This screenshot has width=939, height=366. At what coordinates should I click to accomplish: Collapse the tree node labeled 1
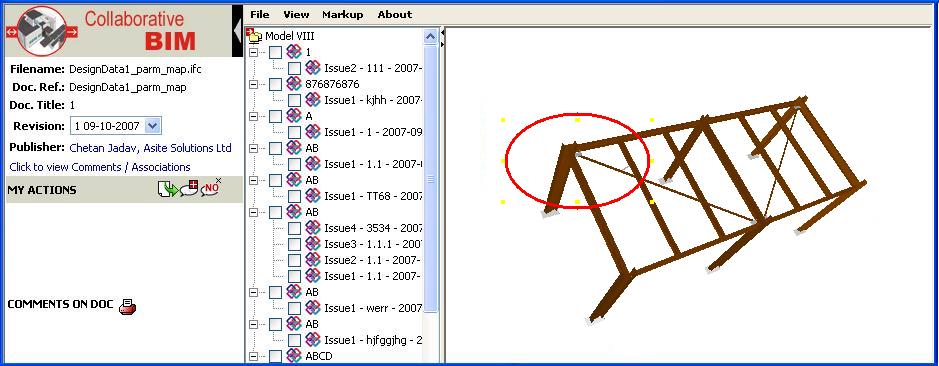[x=253, y=53]
